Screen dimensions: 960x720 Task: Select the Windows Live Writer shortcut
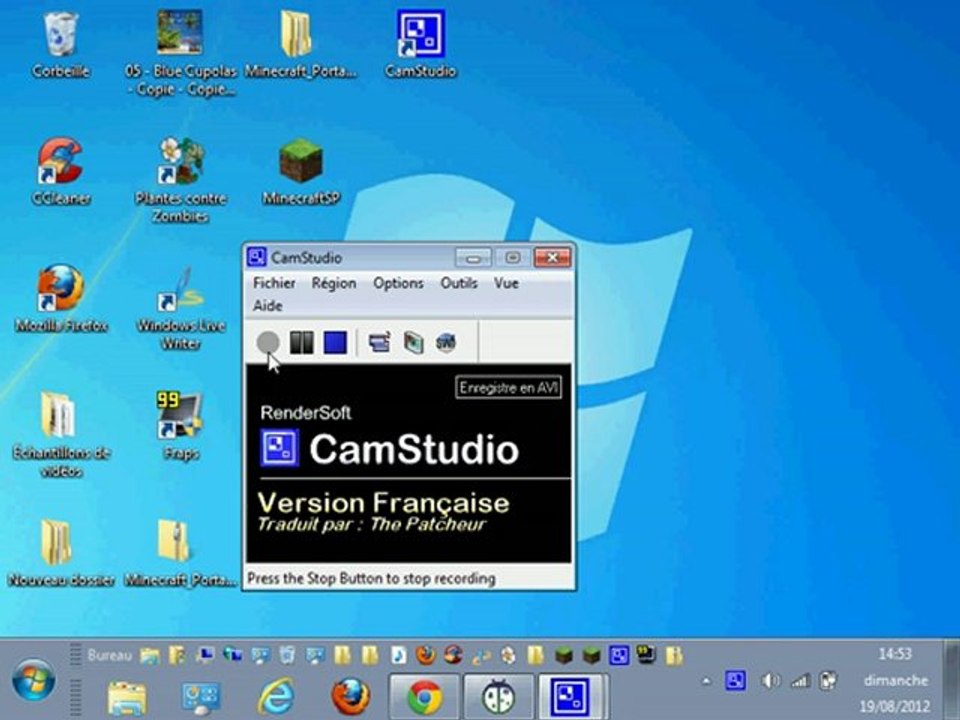pyautogui.click(x=181, y=308)
